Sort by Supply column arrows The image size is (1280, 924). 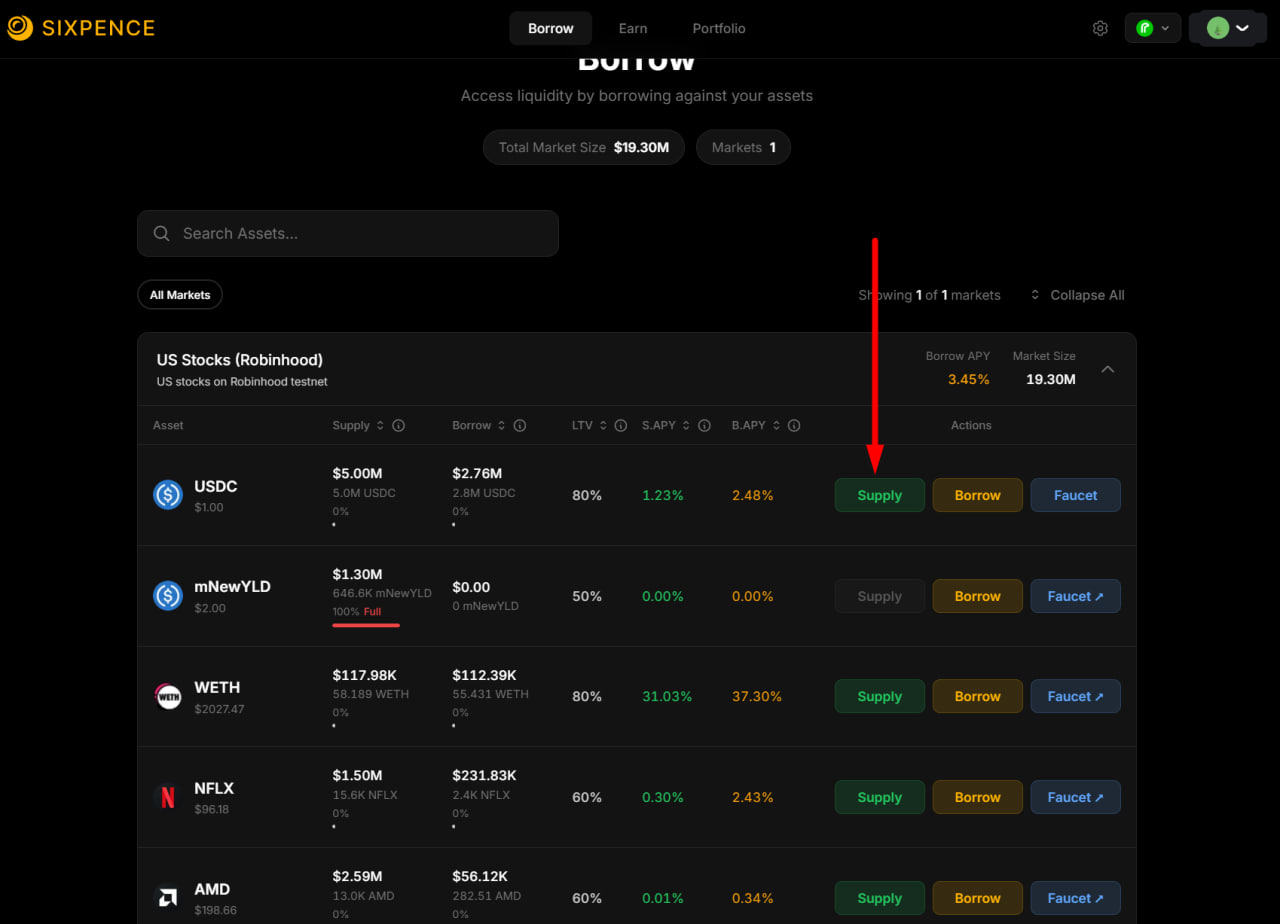click(380, 425)
